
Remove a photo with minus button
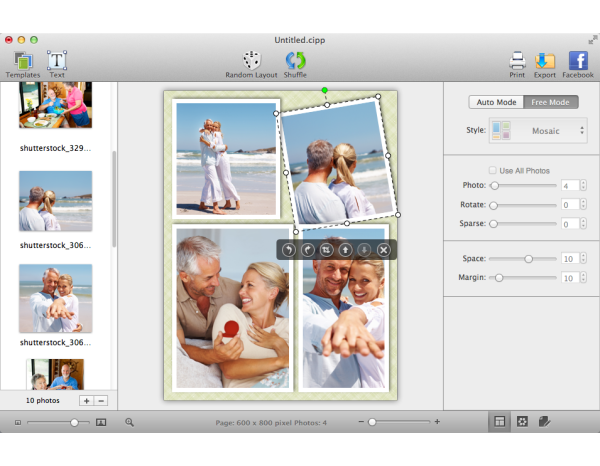(101, 400)
